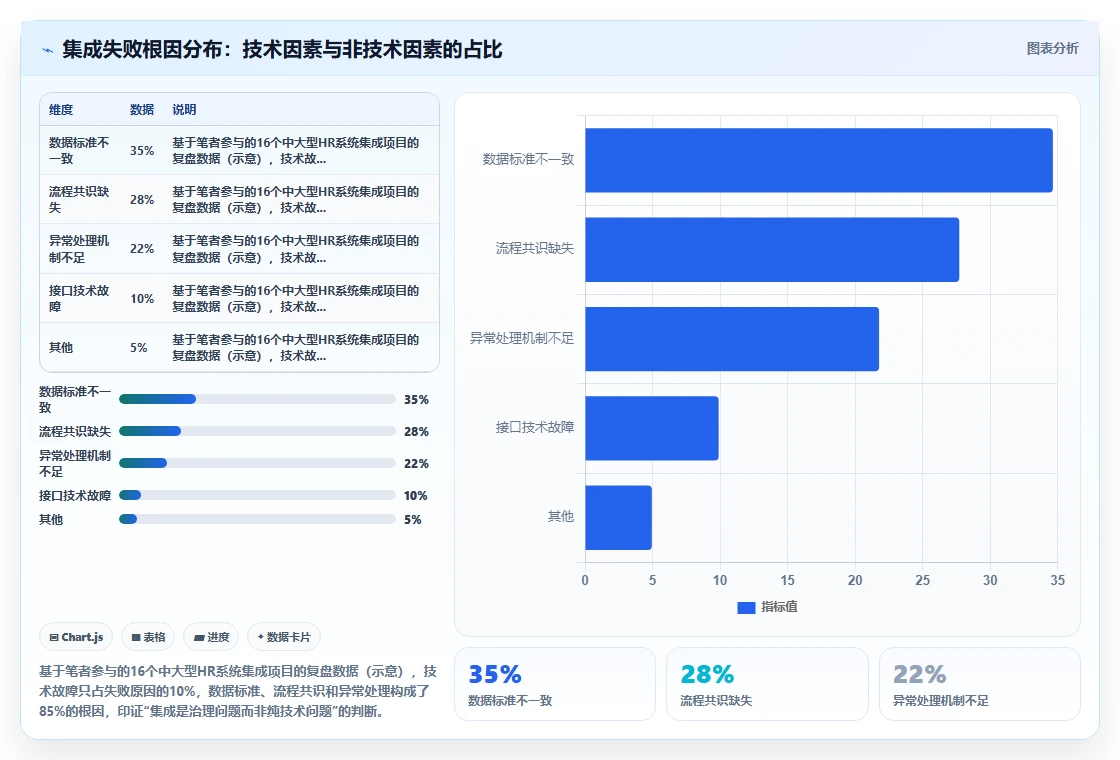Select the 表格 tag chip
Screen dimensions: 1120x760
148,637
